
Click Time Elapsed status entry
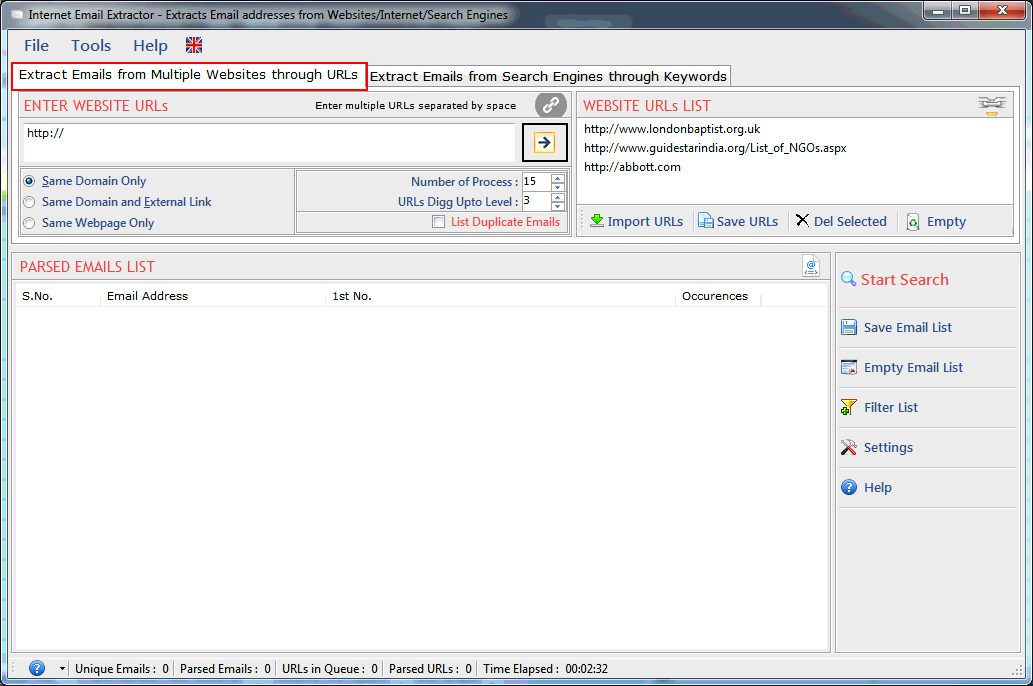click(545, 669)
